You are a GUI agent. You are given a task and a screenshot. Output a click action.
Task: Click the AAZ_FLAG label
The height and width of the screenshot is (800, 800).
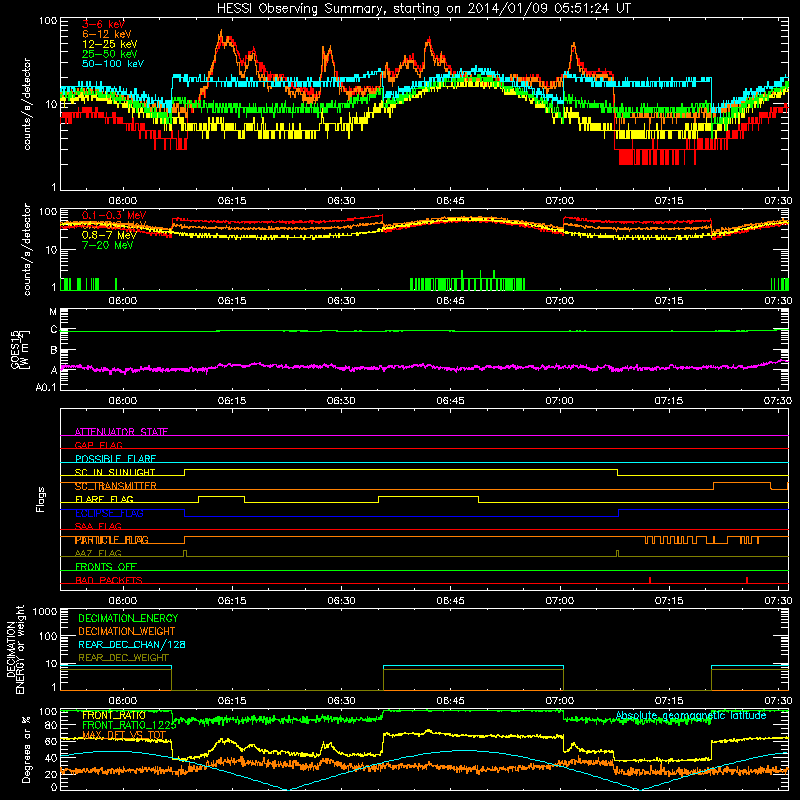[x=98, y=553]
